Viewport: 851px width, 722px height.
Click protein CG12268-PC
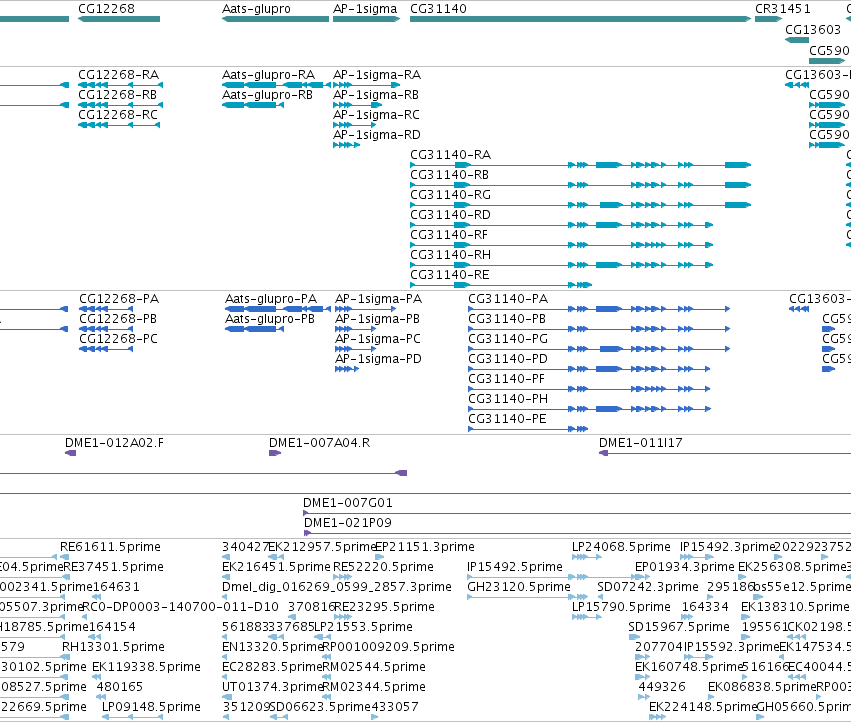coord(118,339)
